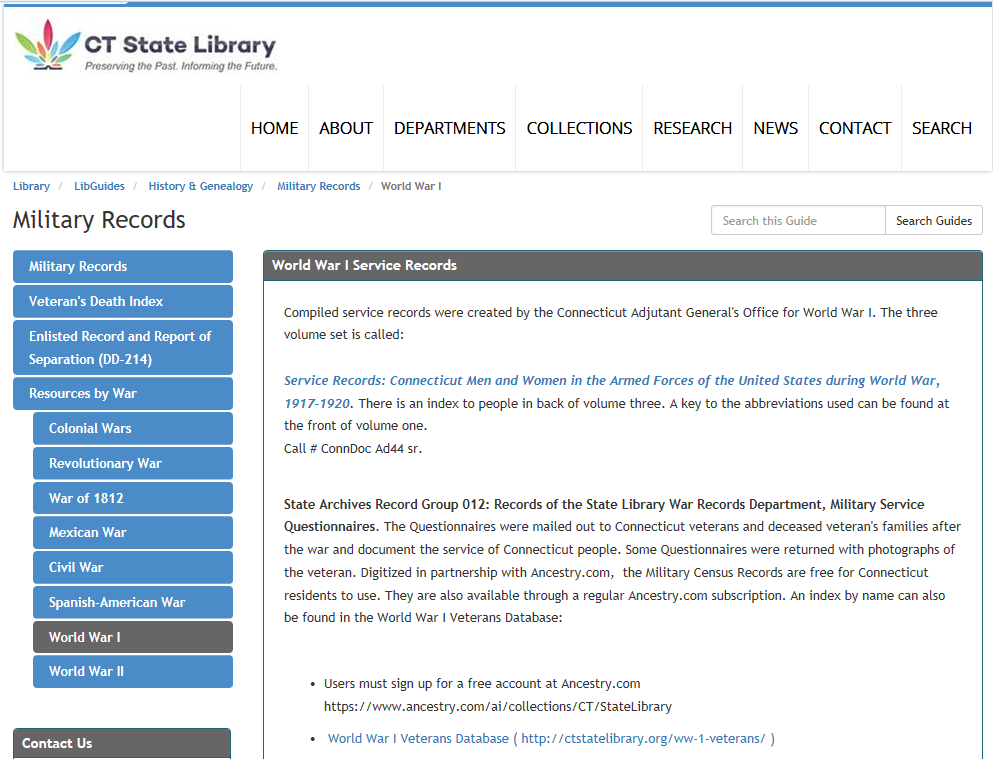This screenshot has width=993, height=759.
Task: Open the Revolutionary War page
Action: coord(133,463)
